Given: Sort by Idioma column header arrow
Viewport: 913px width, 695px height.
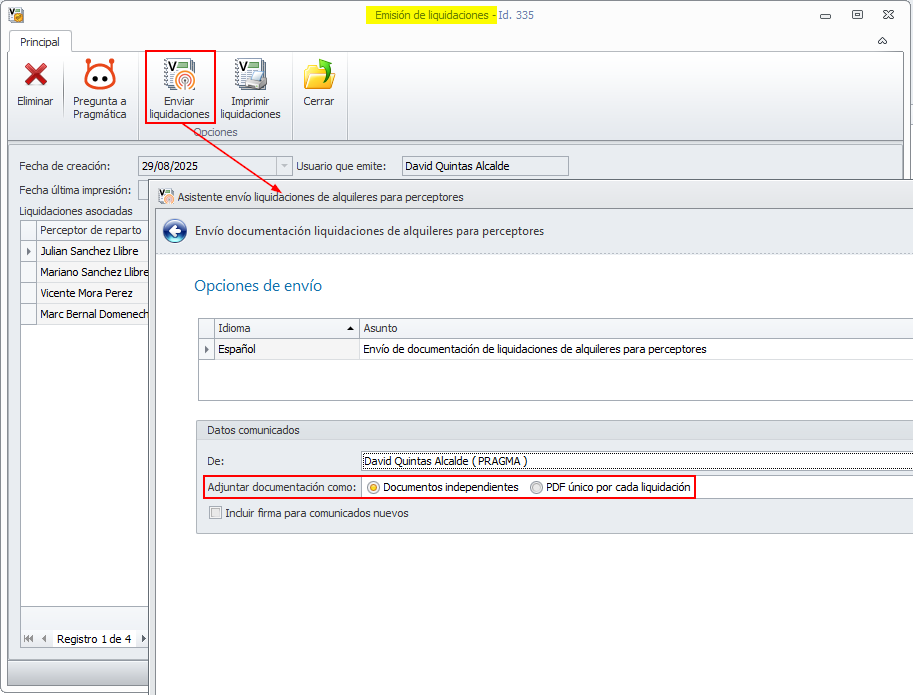Looking at the screenshot, I should 350,328.
